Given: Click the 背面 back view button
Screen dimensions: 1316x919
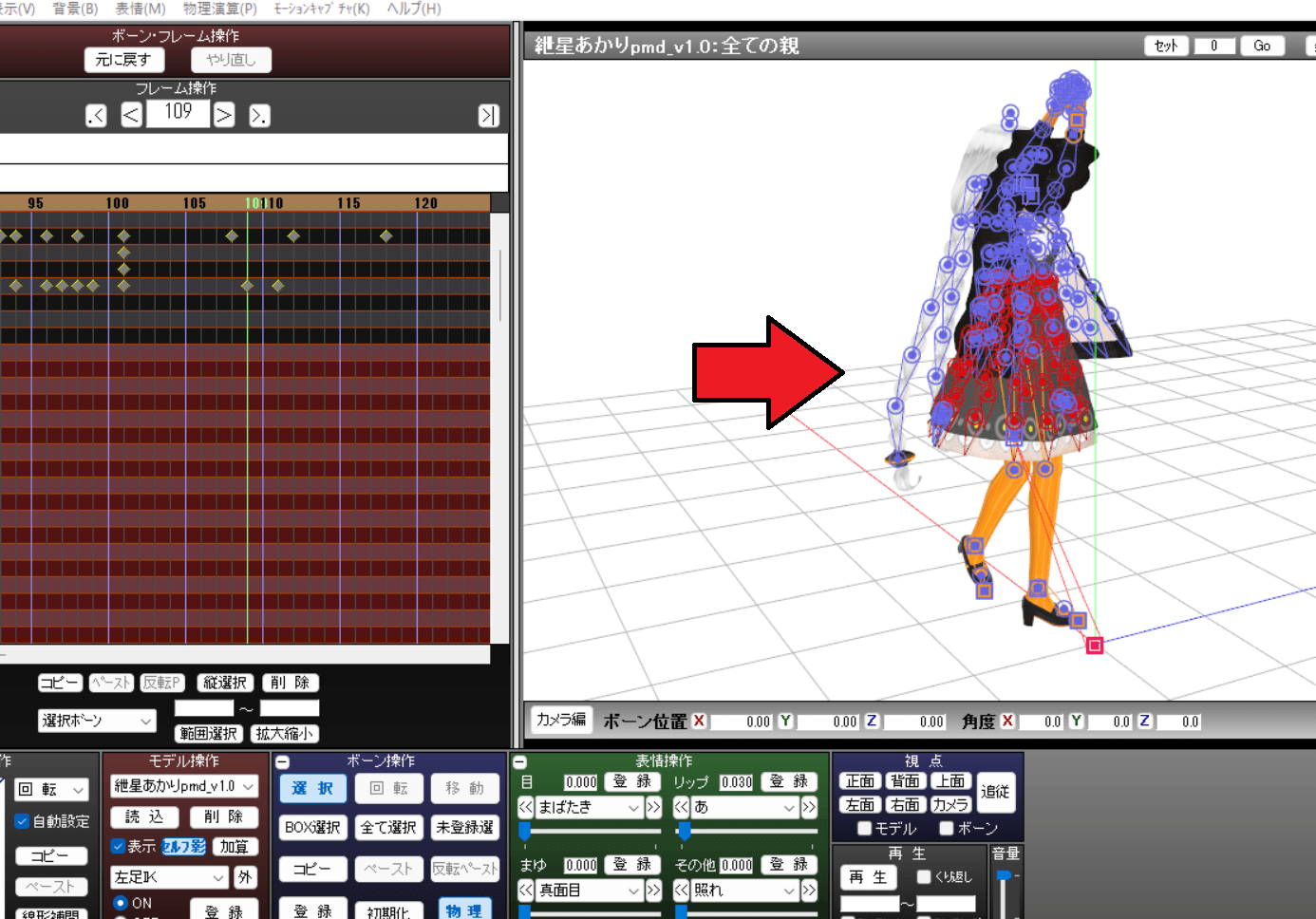Looking at the screenshot, I should pos(905,780).
